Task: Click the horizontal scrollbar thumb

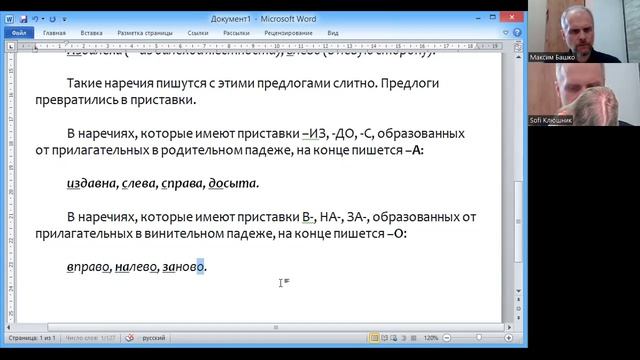Action: 276,327
